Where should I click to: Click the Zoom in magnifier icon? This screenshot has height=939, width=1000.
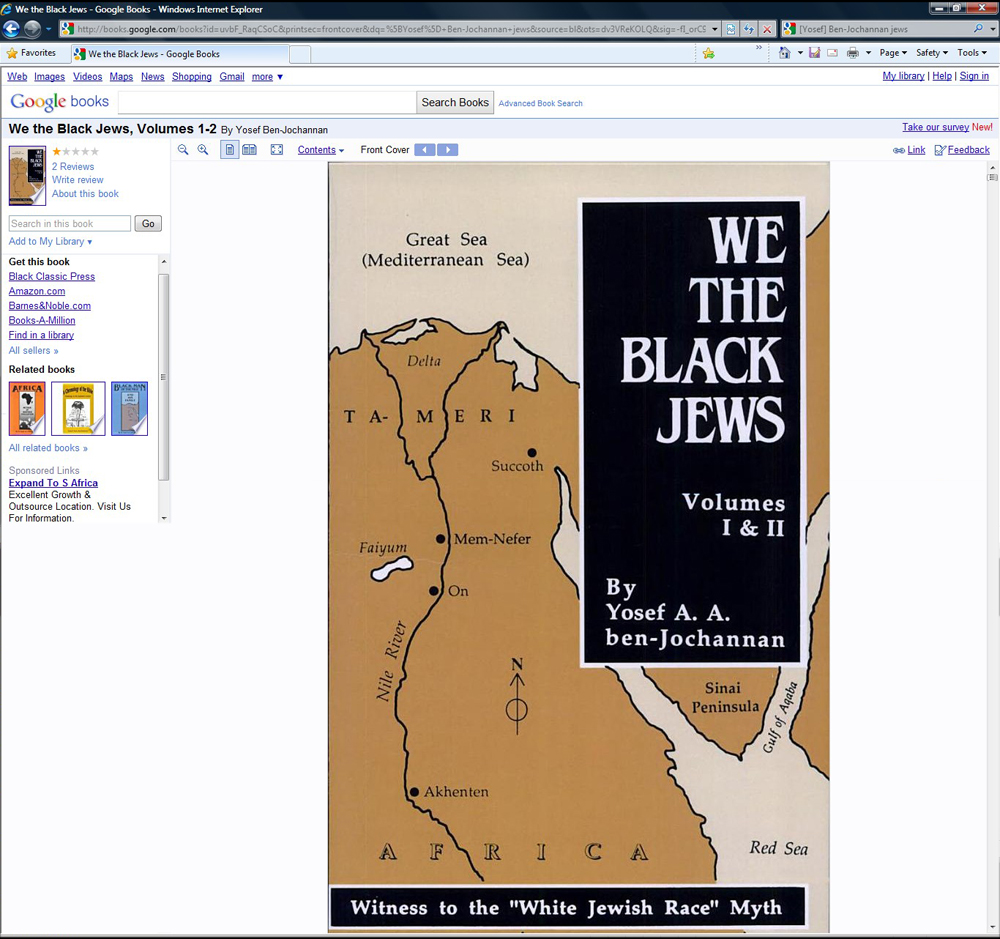pos(203,150)
